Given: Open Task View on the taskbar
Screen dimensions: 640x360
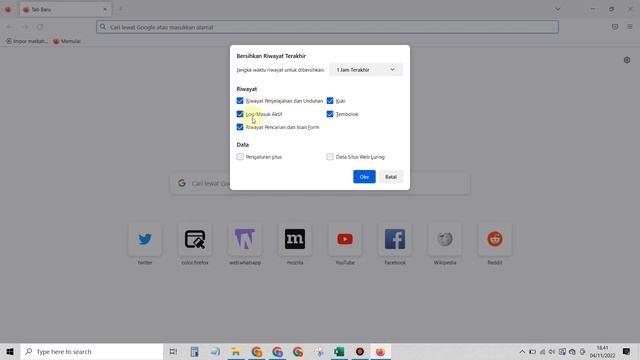Looking at the screenshot, I should 173,351.
